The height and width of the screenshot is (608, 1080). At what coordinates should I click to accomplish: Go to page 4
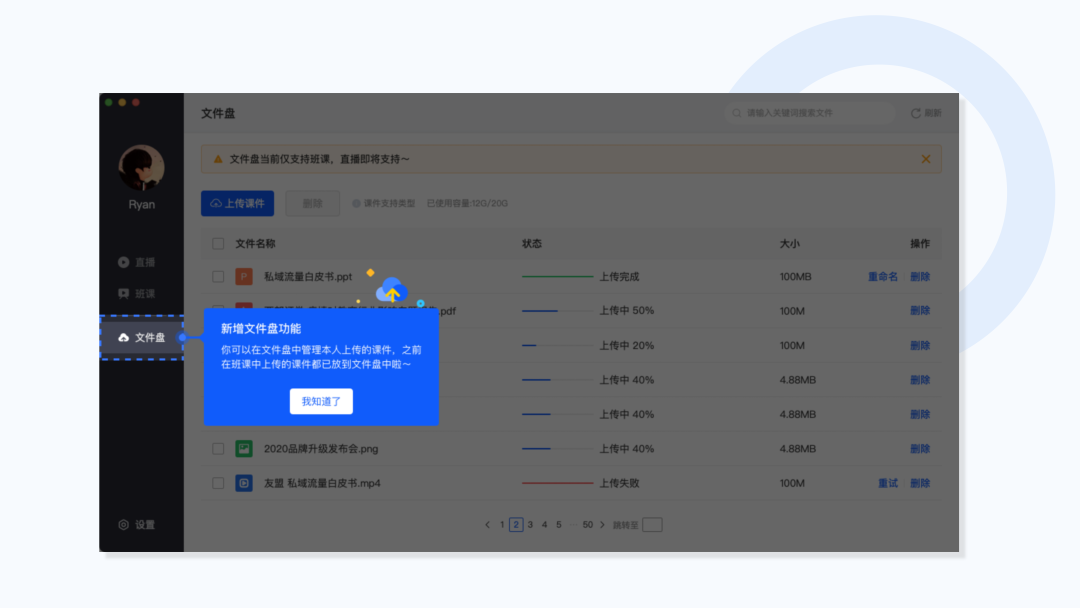pyautogui.click(x=545, y=525)
